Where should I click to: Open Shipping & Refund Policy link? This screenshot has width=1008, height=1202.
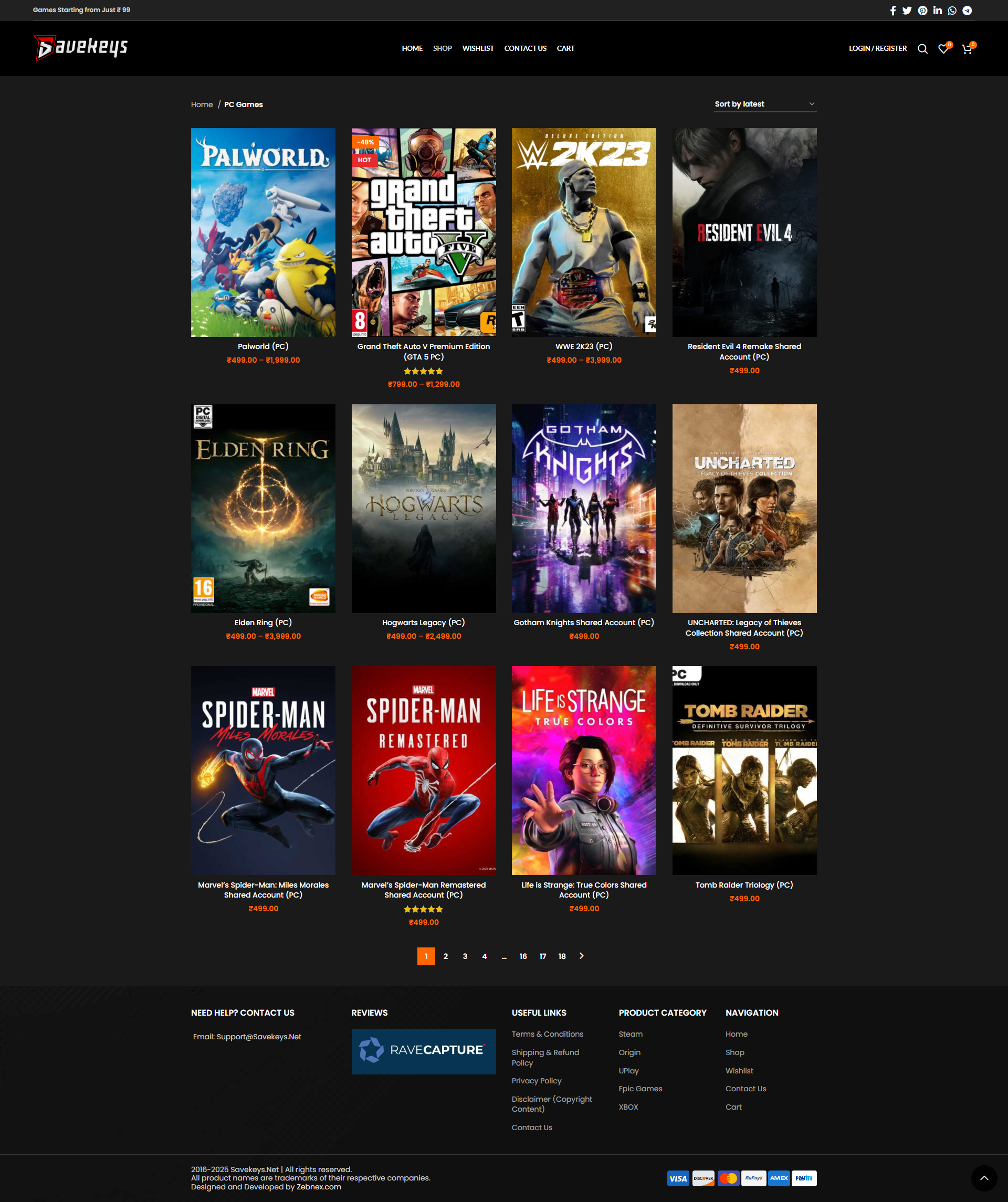coord(545,1057)
